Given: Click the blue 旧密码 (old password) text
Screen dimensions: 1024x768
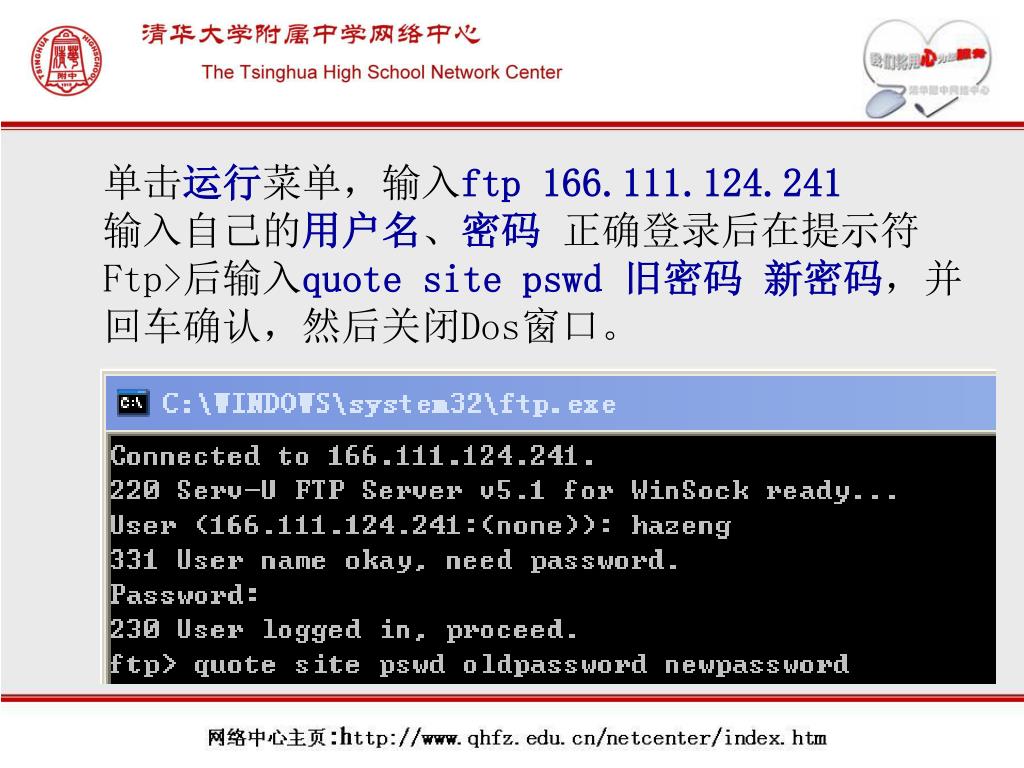Looking at the screenshot, I should [x=684, y=279].
